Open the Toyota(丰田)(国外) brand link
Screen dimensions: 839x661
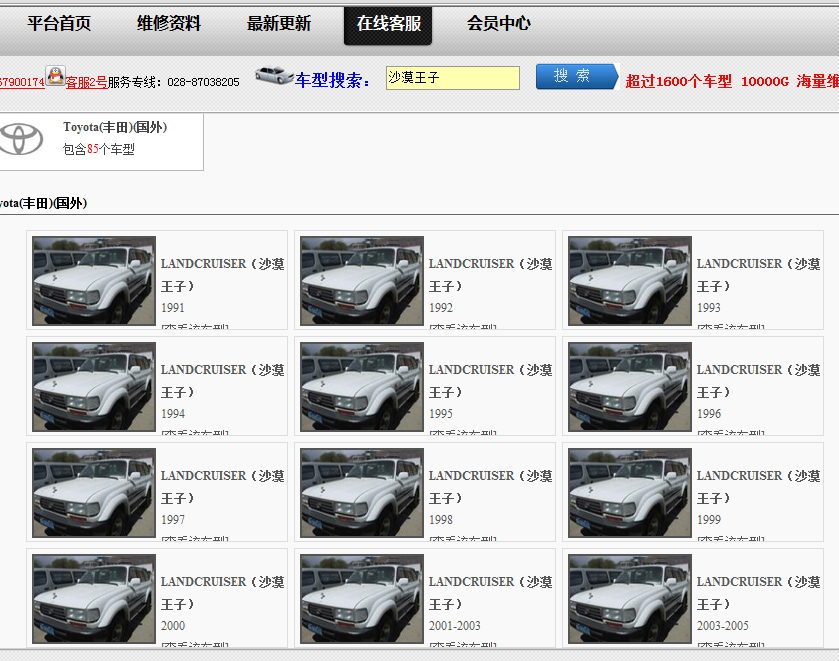pyautogui.click(x=115, y=127)
